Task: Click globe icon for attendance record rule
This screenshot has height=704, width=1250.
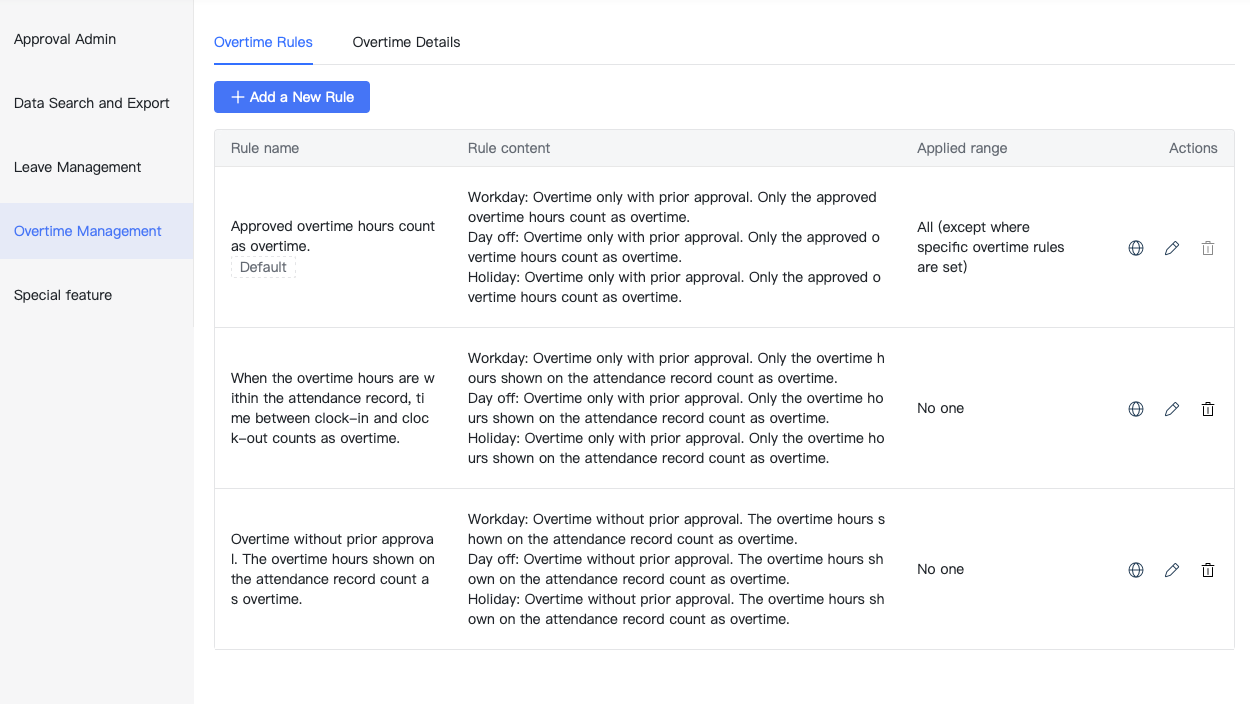Action: (x=1136, y=409)
